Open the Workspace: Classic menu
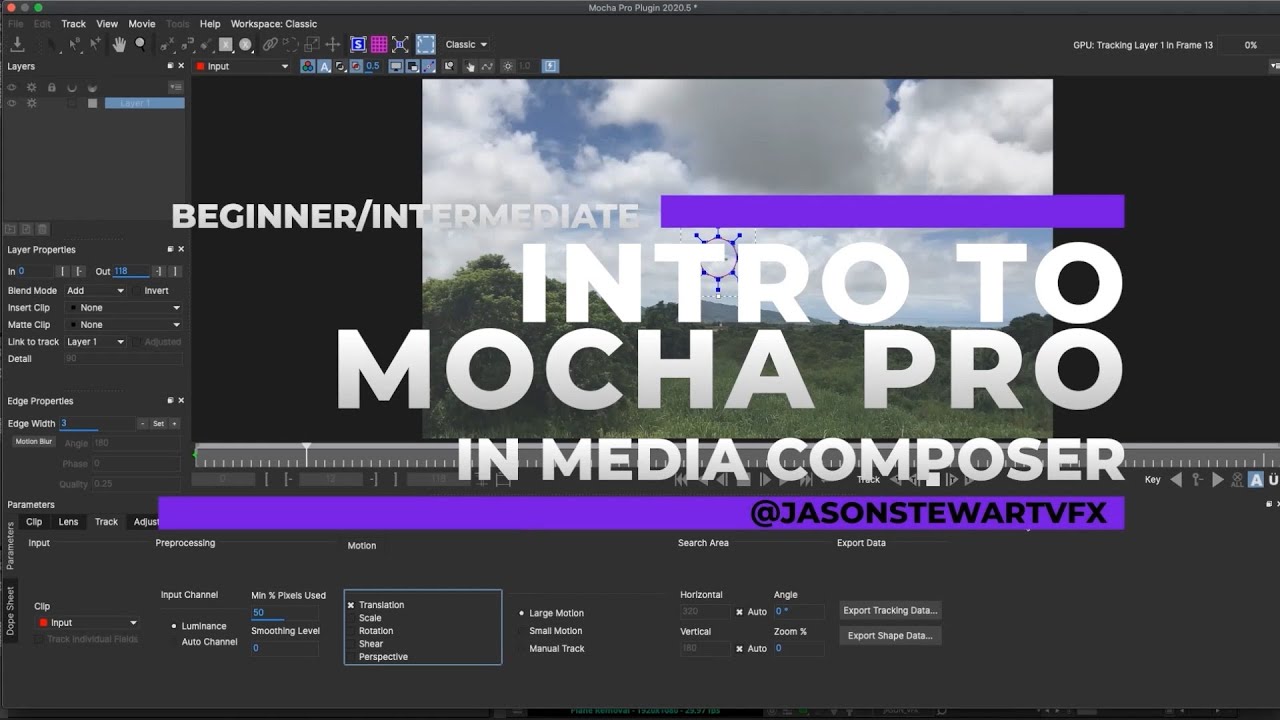Image resolution: width=1280 pixels, height=720 pixels. [x=274, y=24]
